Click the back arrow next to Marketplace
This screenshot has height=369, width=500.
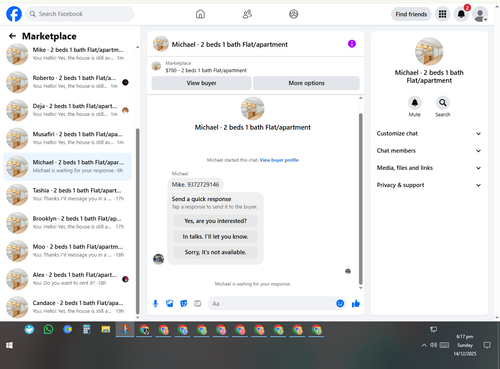click(12, 36)
